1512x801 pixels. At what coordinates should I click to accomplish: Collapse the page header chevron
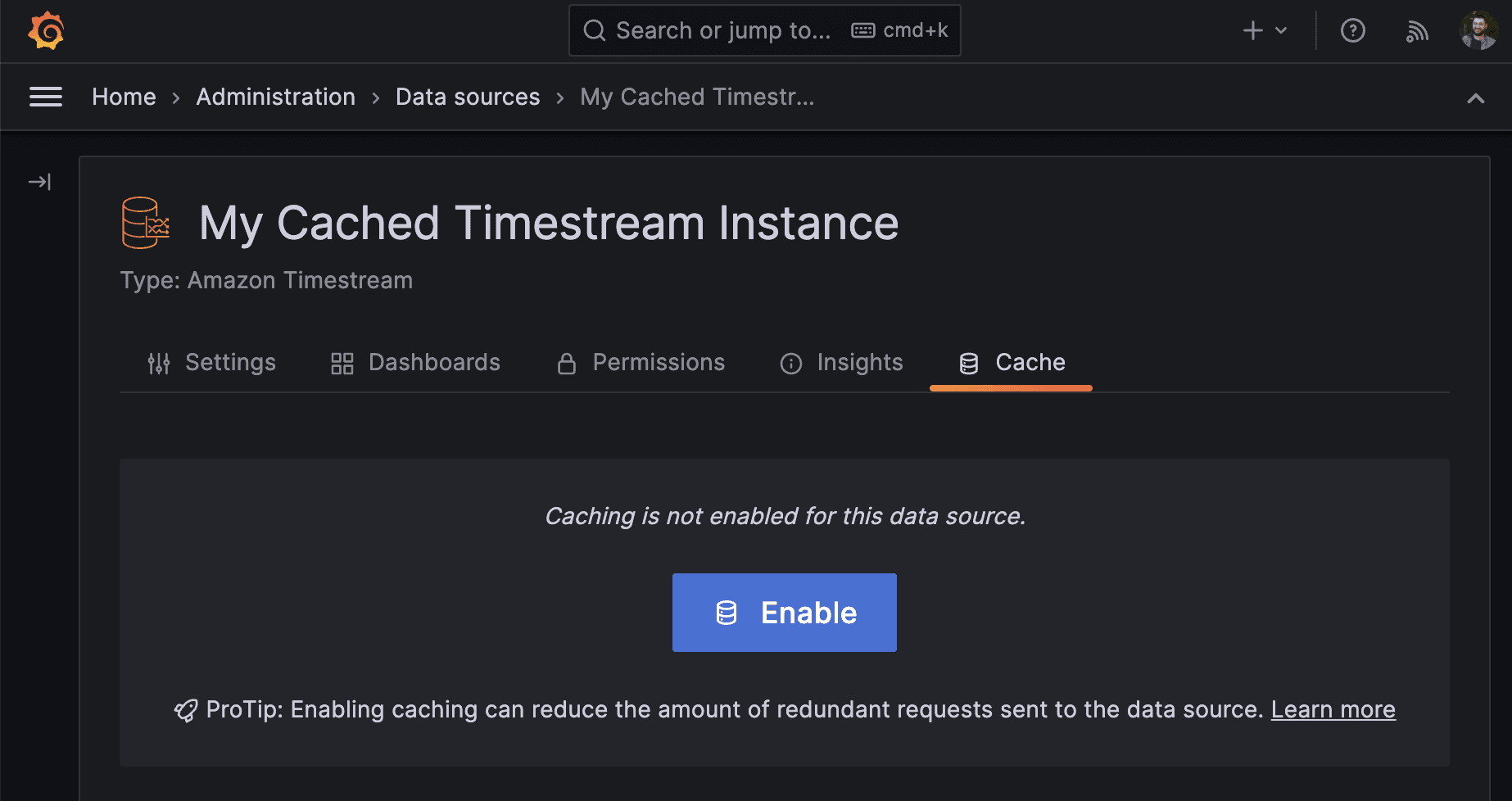1476,98
